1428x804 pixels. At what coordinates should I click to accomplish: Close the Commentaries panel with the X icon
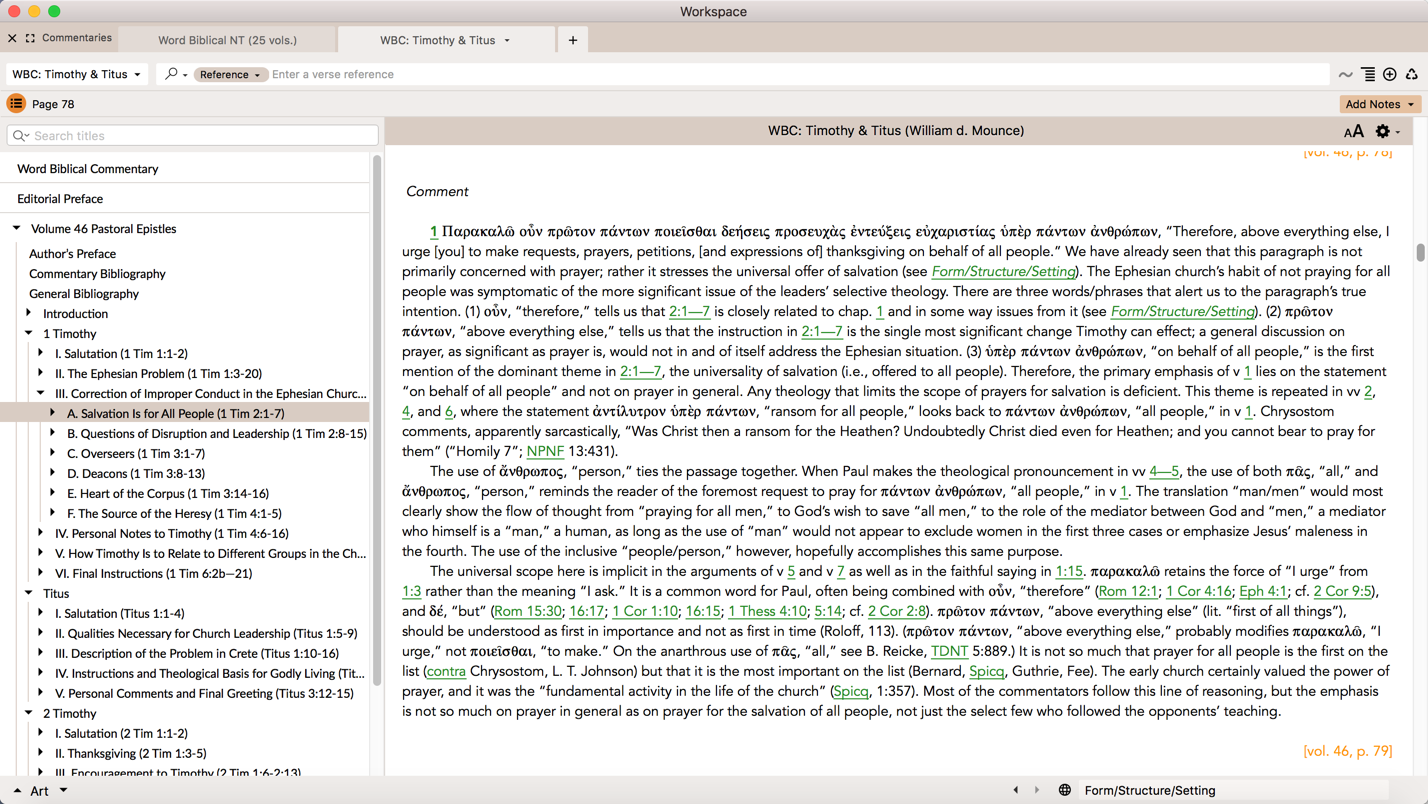click(x=12, y=38)
